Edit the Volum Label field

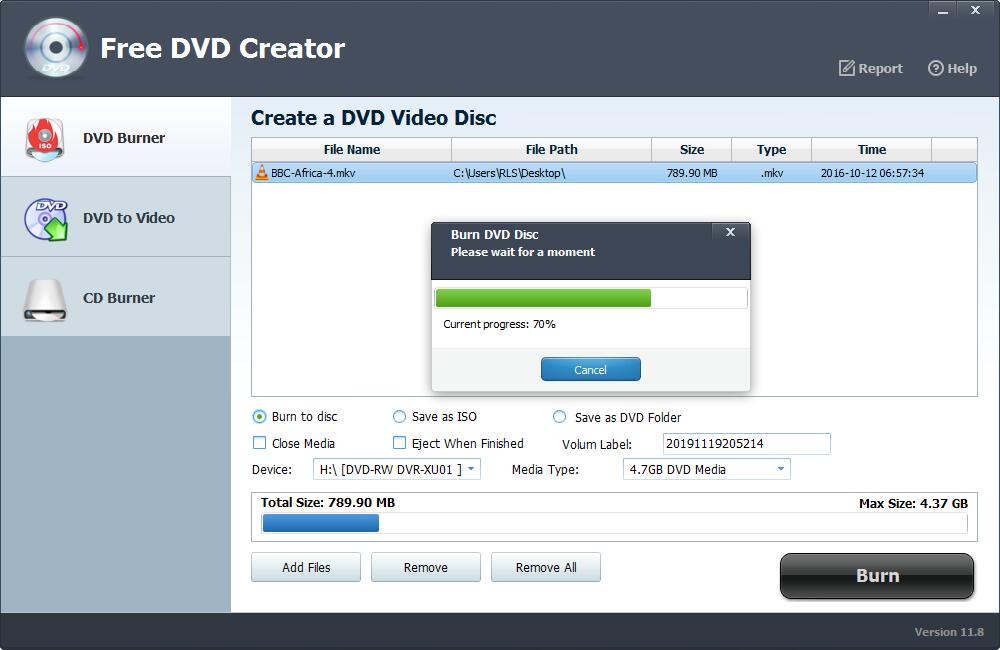pos(745,443)
